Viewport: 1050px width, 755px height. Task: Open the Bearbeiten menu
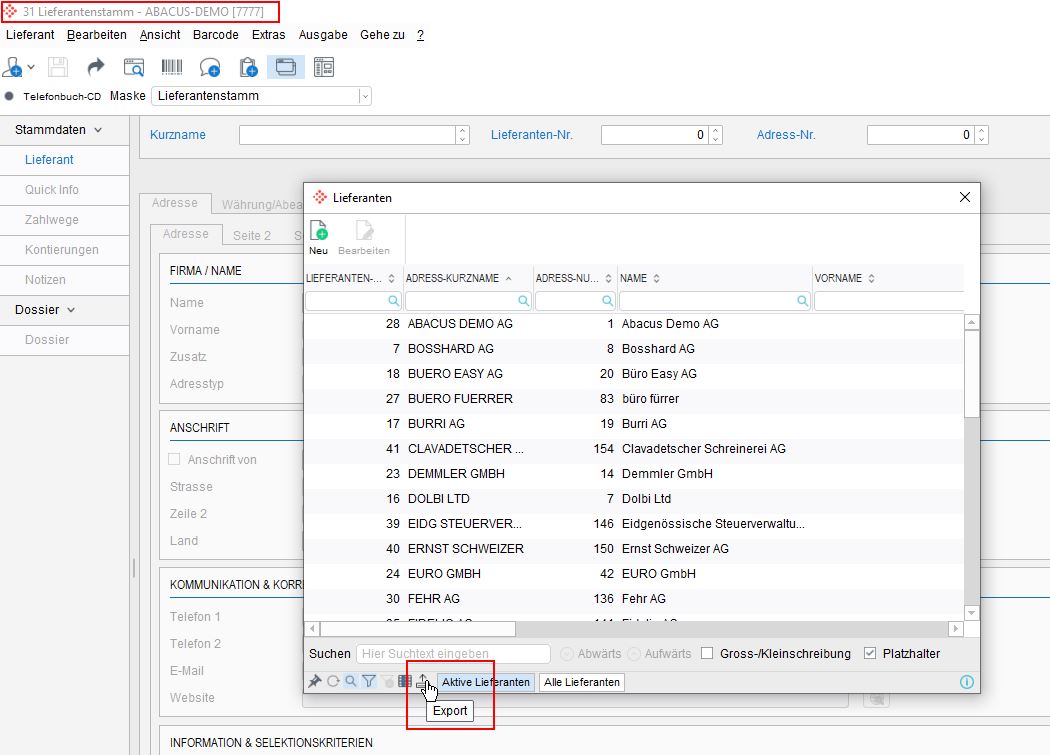pyautogui.click(x=96, y=35)
